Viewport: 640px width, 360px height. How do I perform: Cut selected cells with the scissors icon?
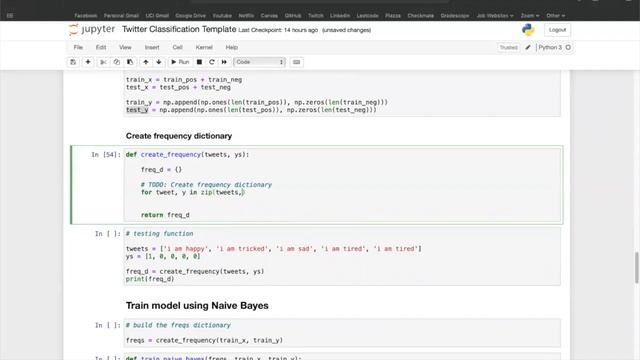coord(103,62)
